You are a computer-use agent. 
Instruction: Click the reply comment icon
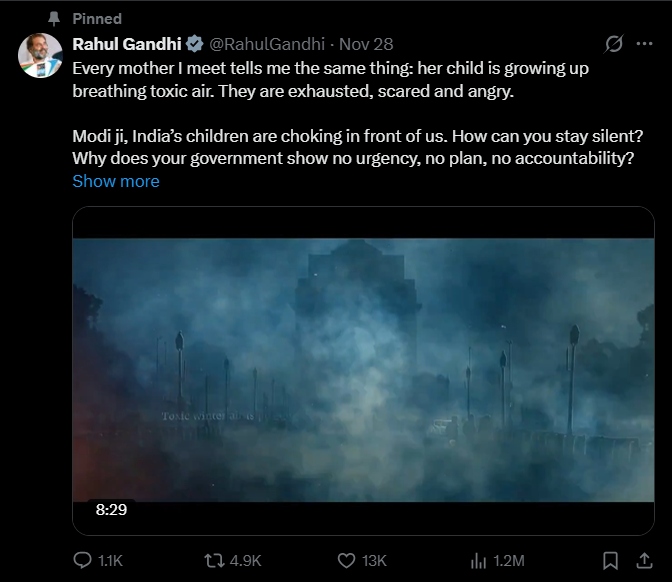[x=84, y=561]
